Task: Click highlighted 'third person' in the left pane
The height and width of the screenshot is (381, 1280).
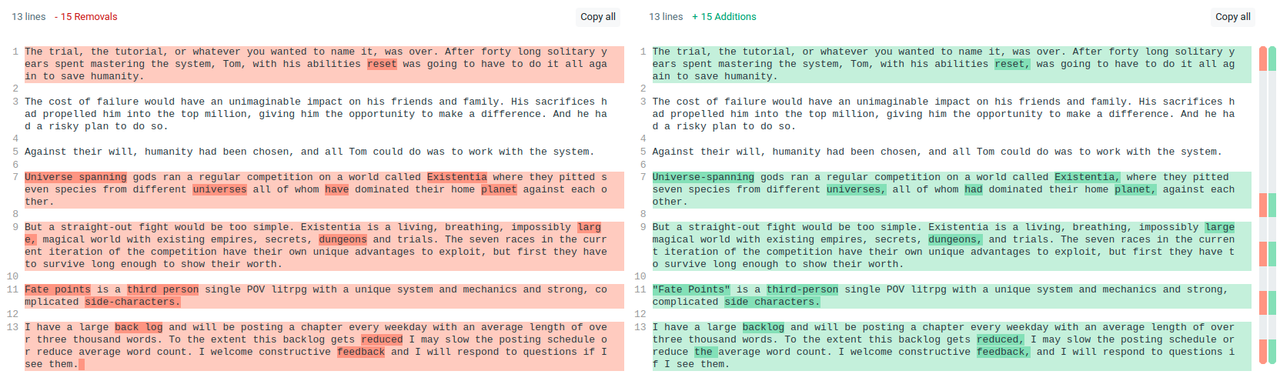Action: pos(163,290)
